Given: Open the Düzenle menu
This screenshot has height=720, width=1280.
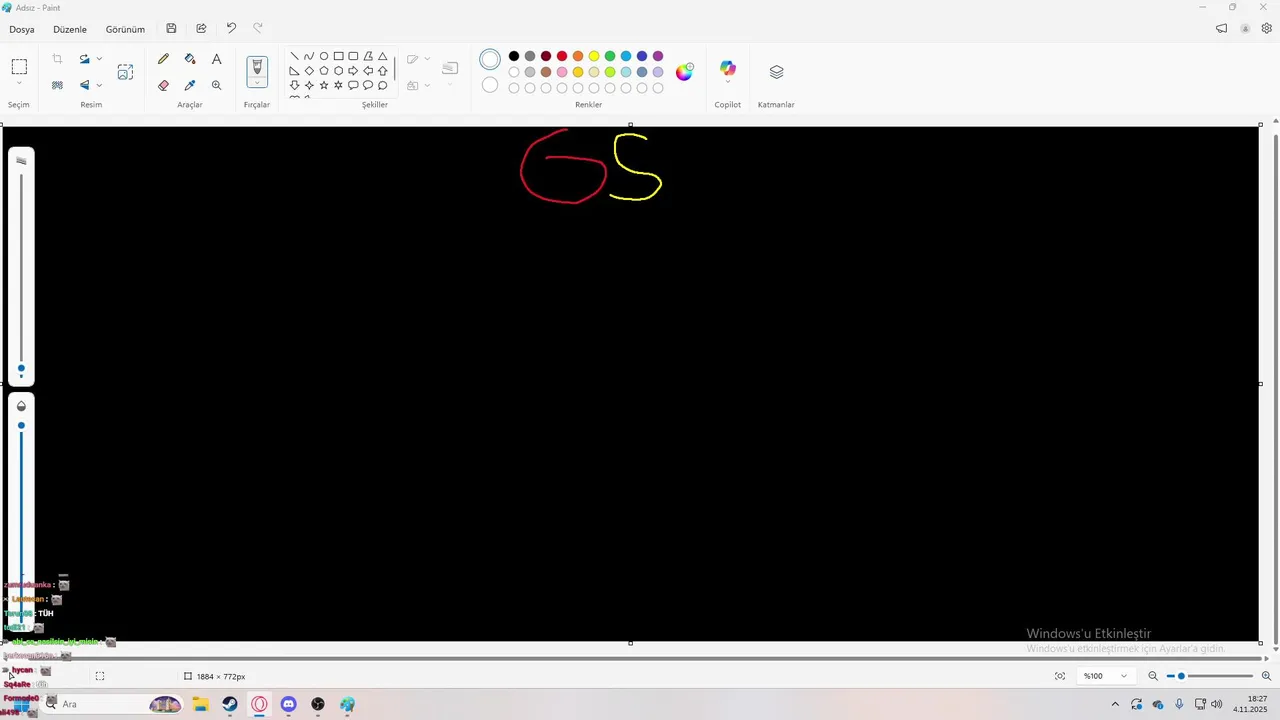Looking at the screenshot, I should point(70,29).
